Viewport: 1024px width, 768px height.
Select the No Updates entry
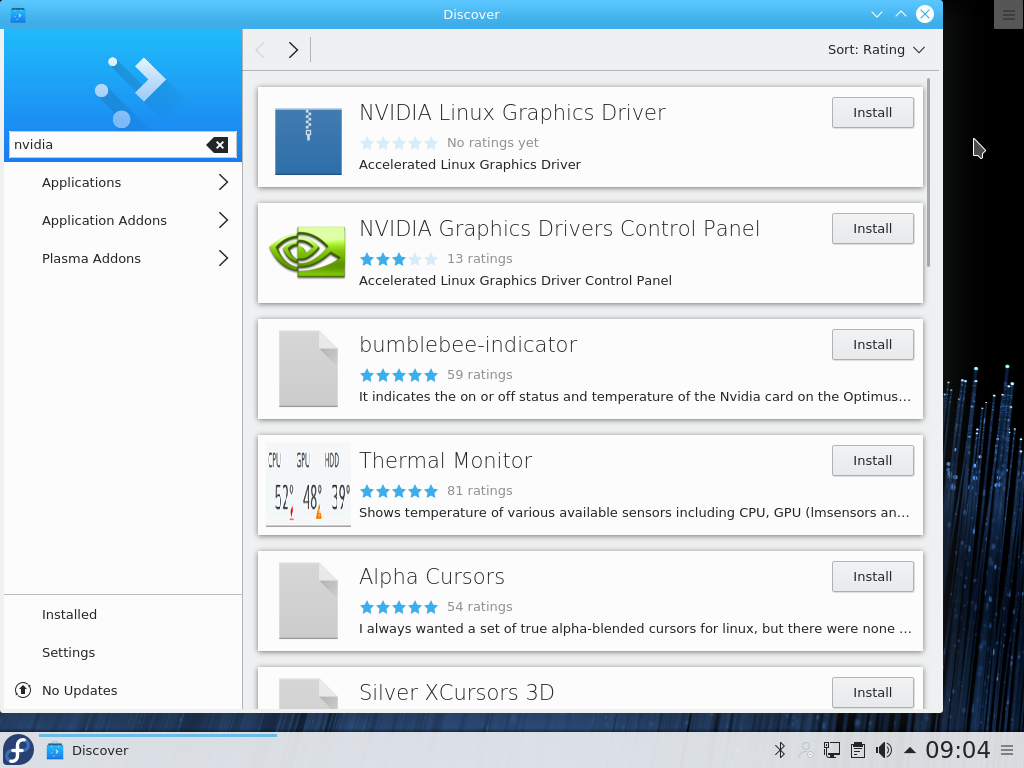(123, 690)
